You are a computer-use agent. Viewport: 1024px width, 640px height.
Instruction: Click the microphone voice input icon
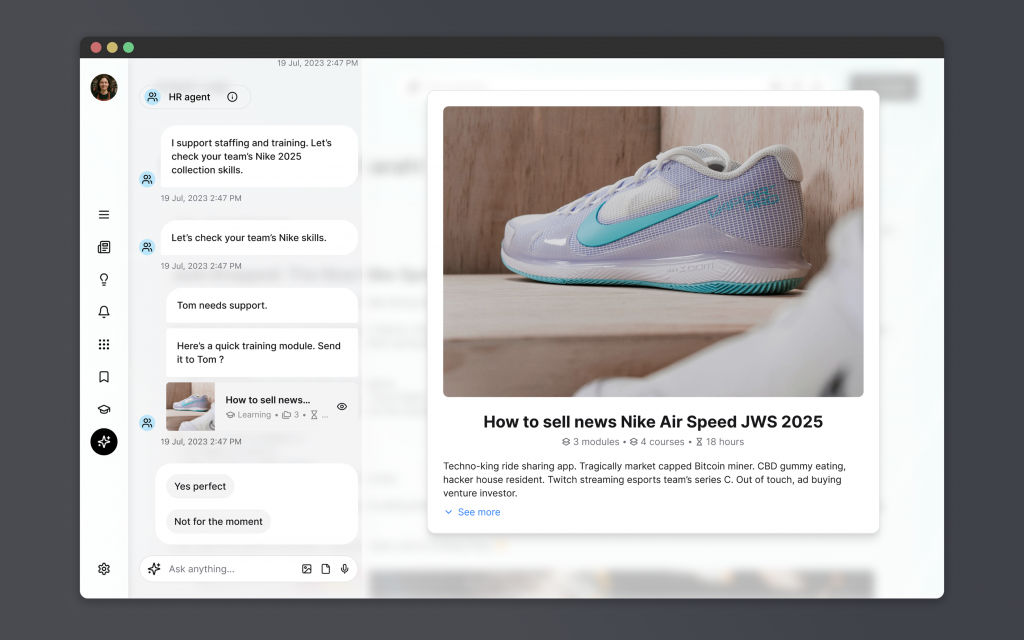point(345,569)
